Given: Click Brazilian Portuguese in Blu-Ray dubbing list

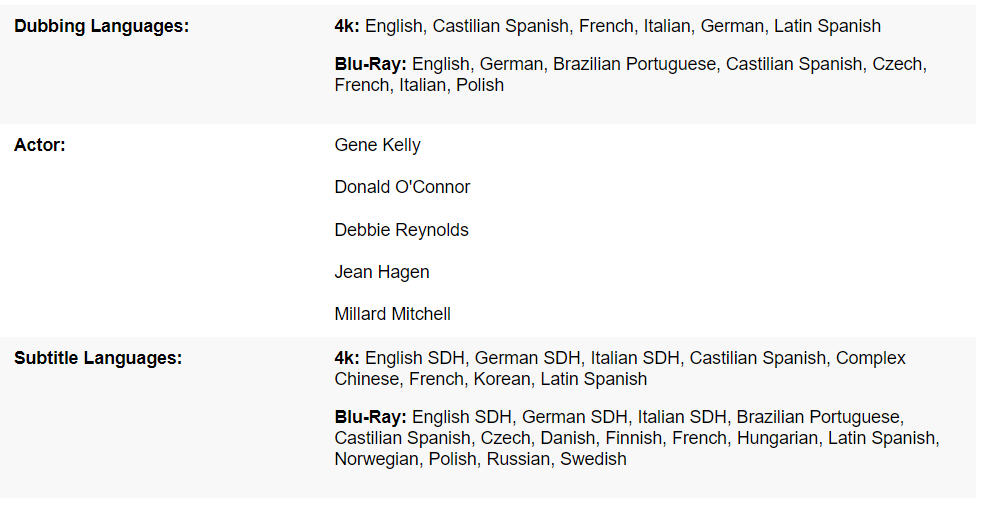Looking at the screenshot, I should click(634, 64).
